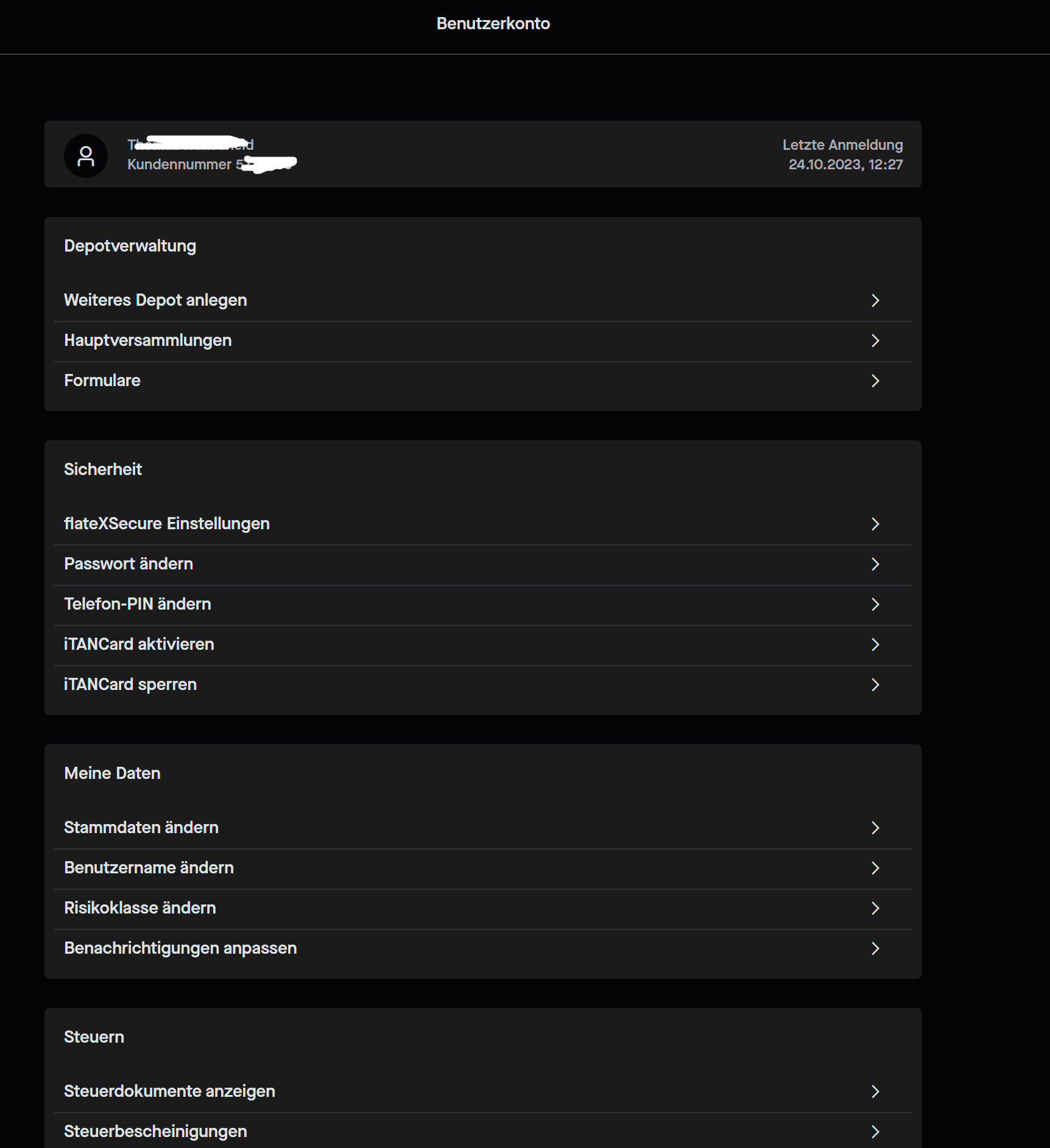Select Passwort ändern

[x=483, y=565]
